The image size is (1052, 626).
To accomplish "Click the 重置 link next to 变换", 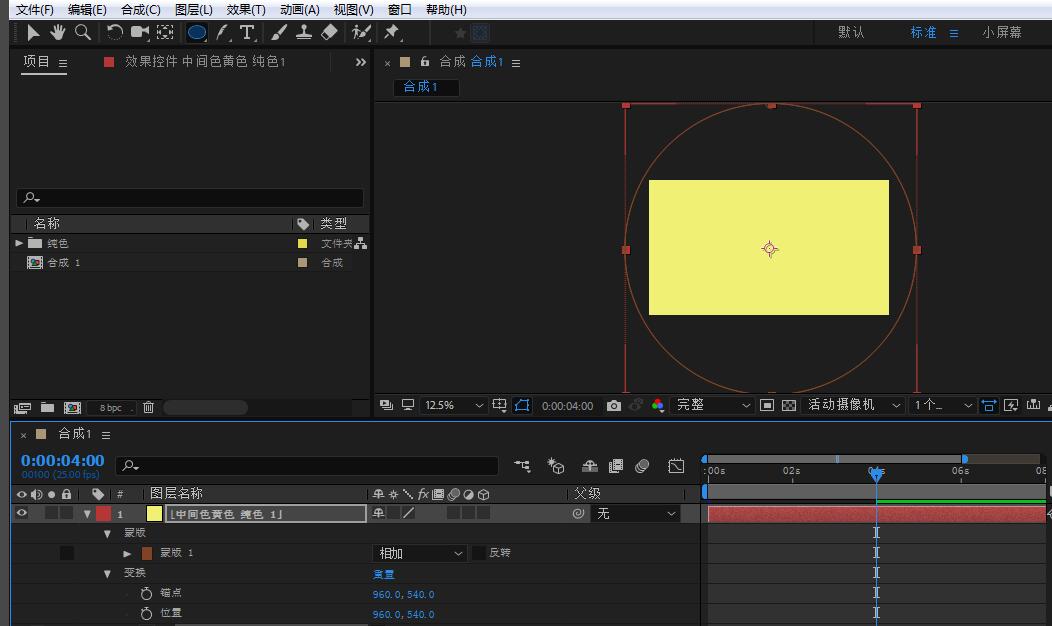I will click(383, 574).
